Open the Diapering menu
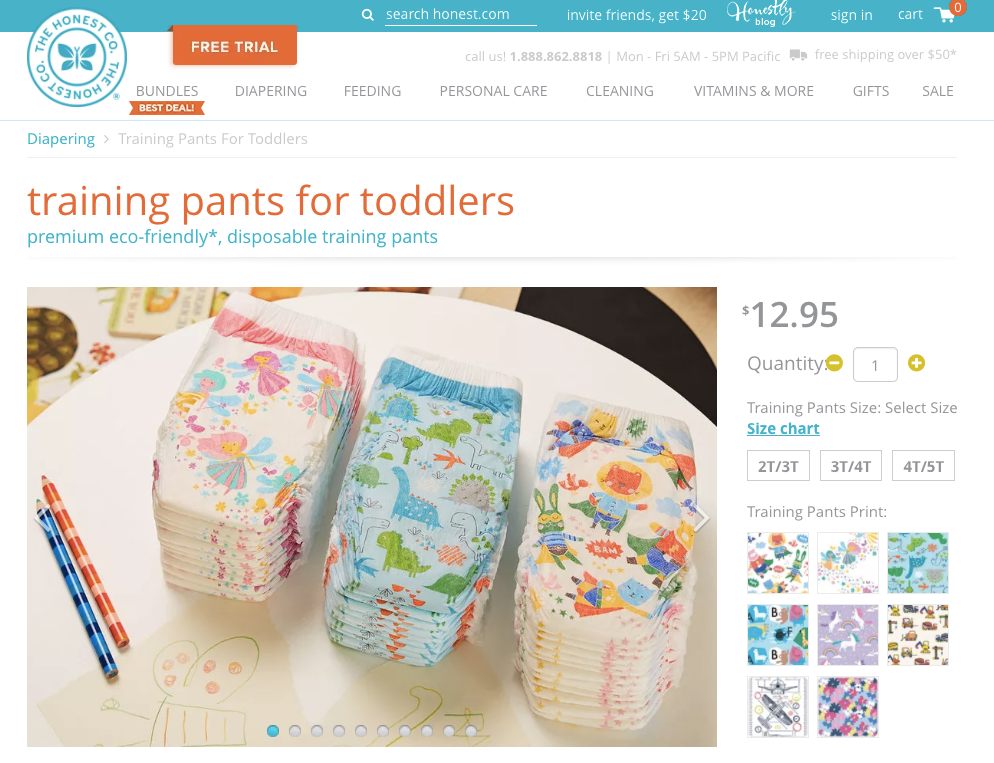 point(271,91)
